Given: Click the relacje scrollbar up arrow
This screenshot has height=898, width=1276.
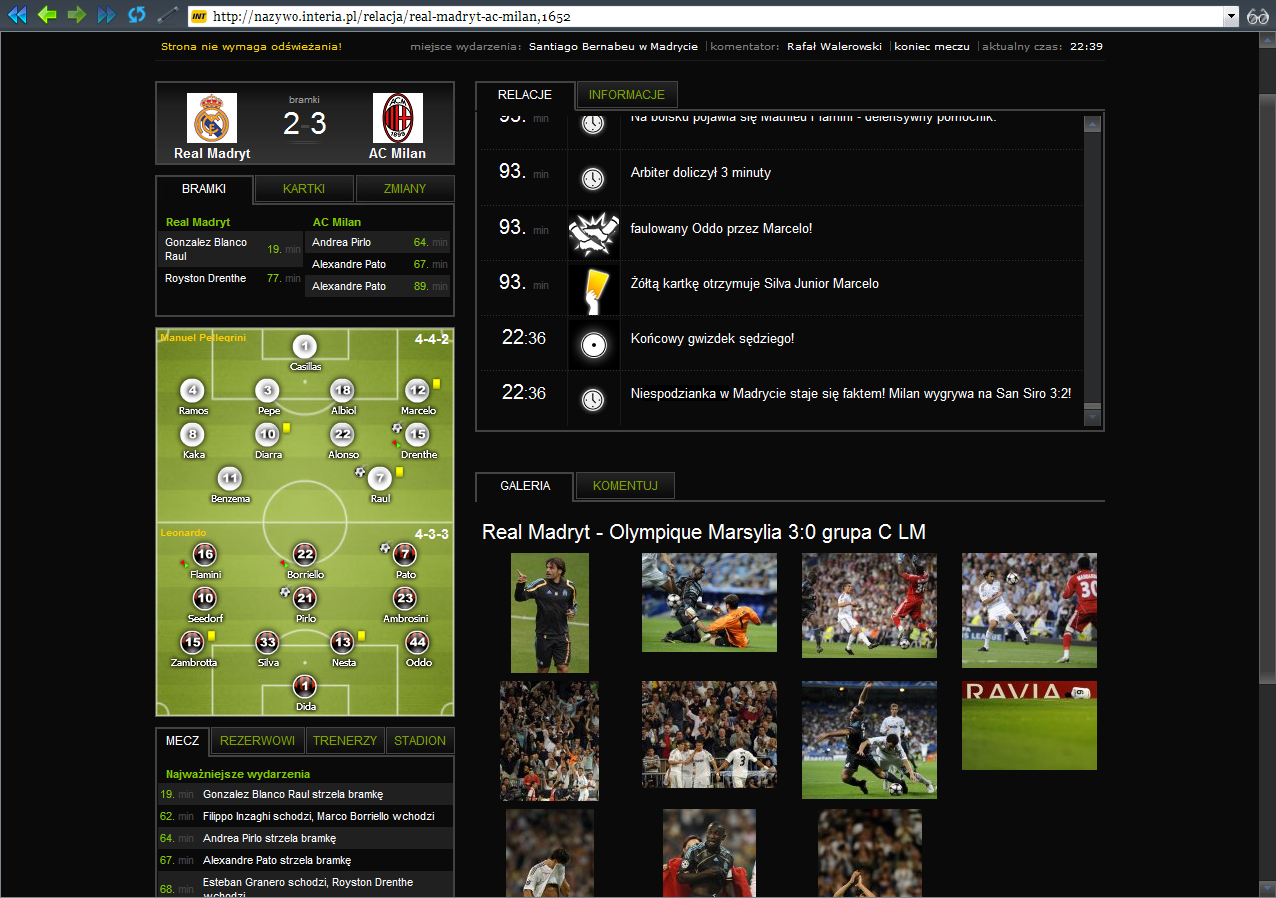Looking at the screenshot, I should click(x=1092, y=125).
